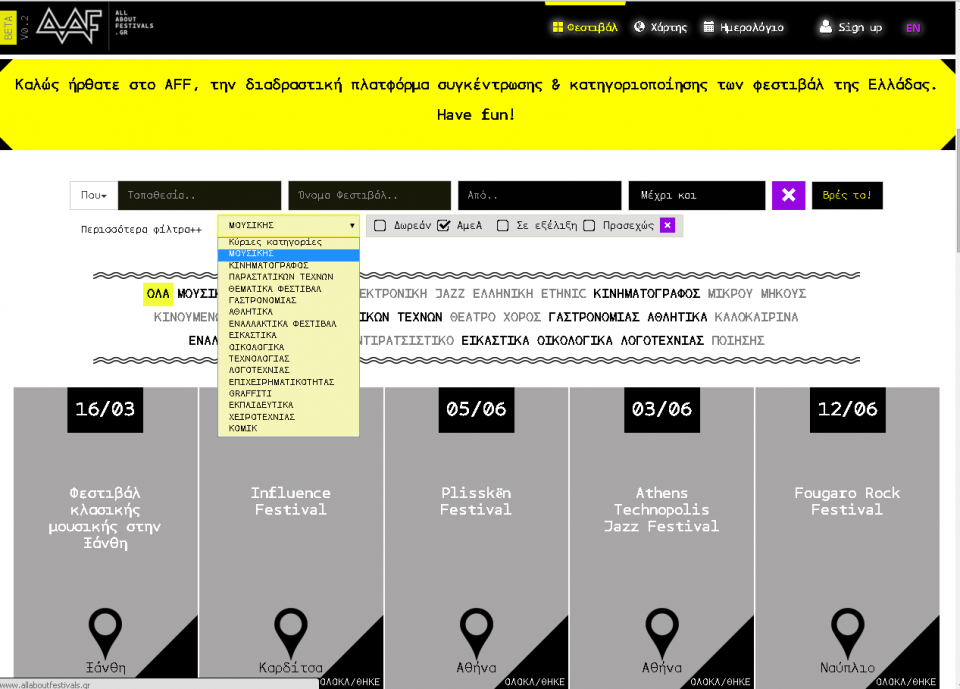
Task: Click the Όνομα Φεστιβάλ input field
Action: (369, 195)
